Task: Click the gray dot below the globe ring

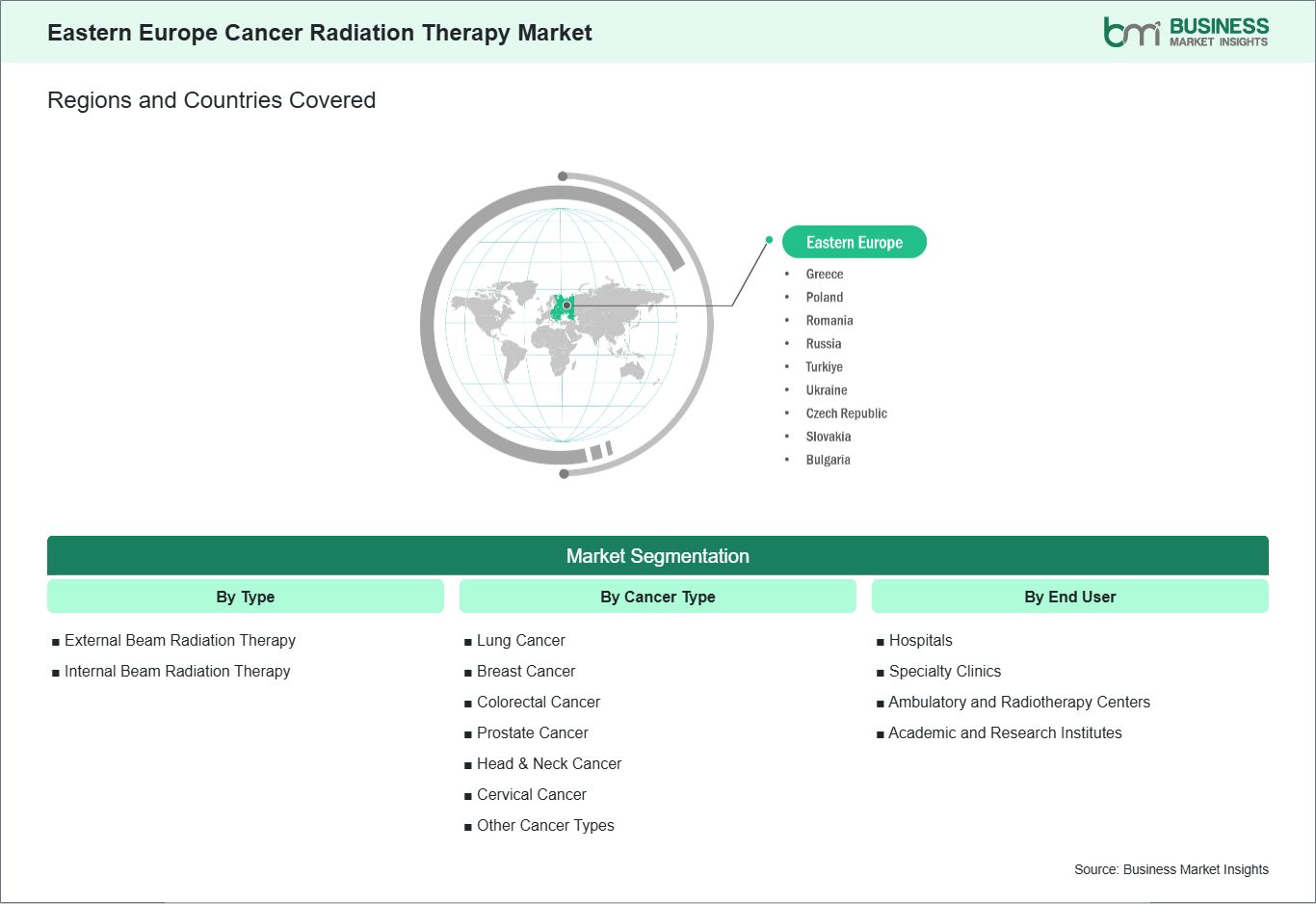Action: [x=564, y=473]
